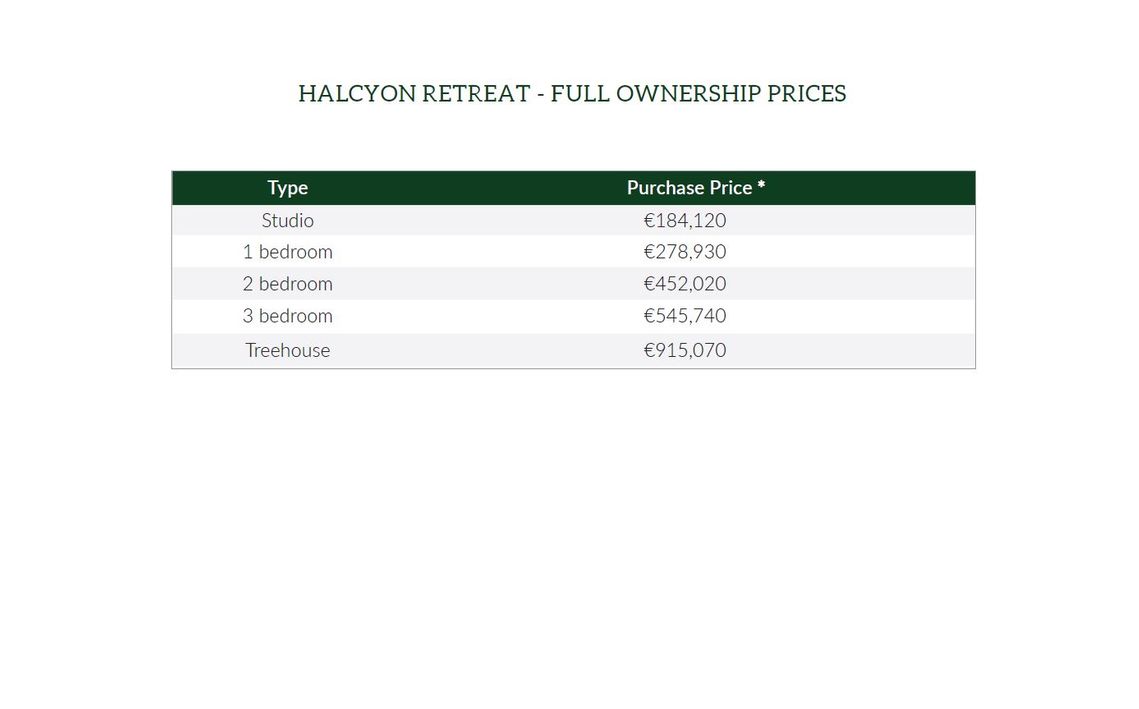Select the 1 bedroom row label
Viewport: 1139px width, 709px height.
[x=288, y=252]
